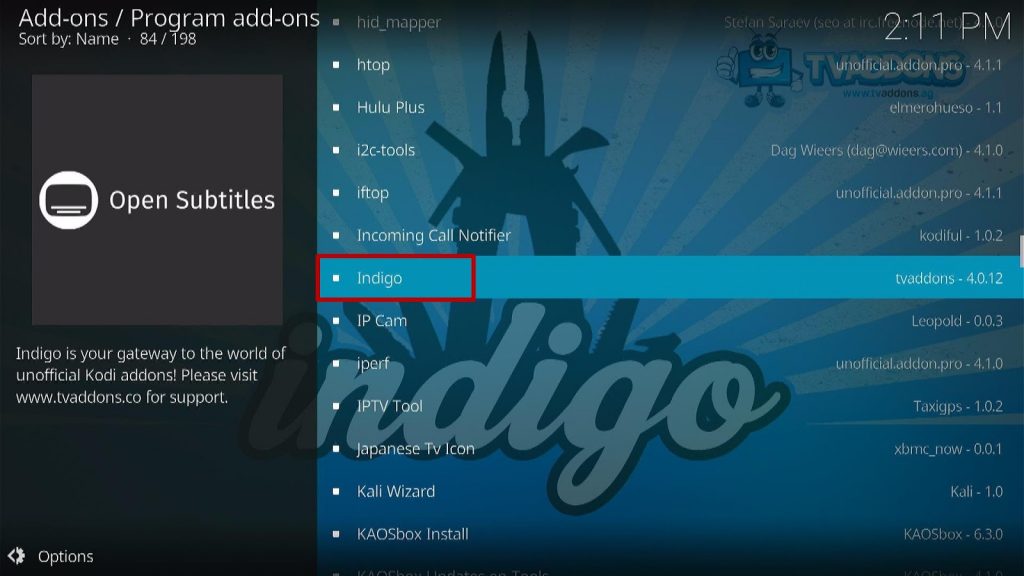Open the IPTV Tool add-on
Viewport: 1024px width, 576px height.
(x=670, y=406)
